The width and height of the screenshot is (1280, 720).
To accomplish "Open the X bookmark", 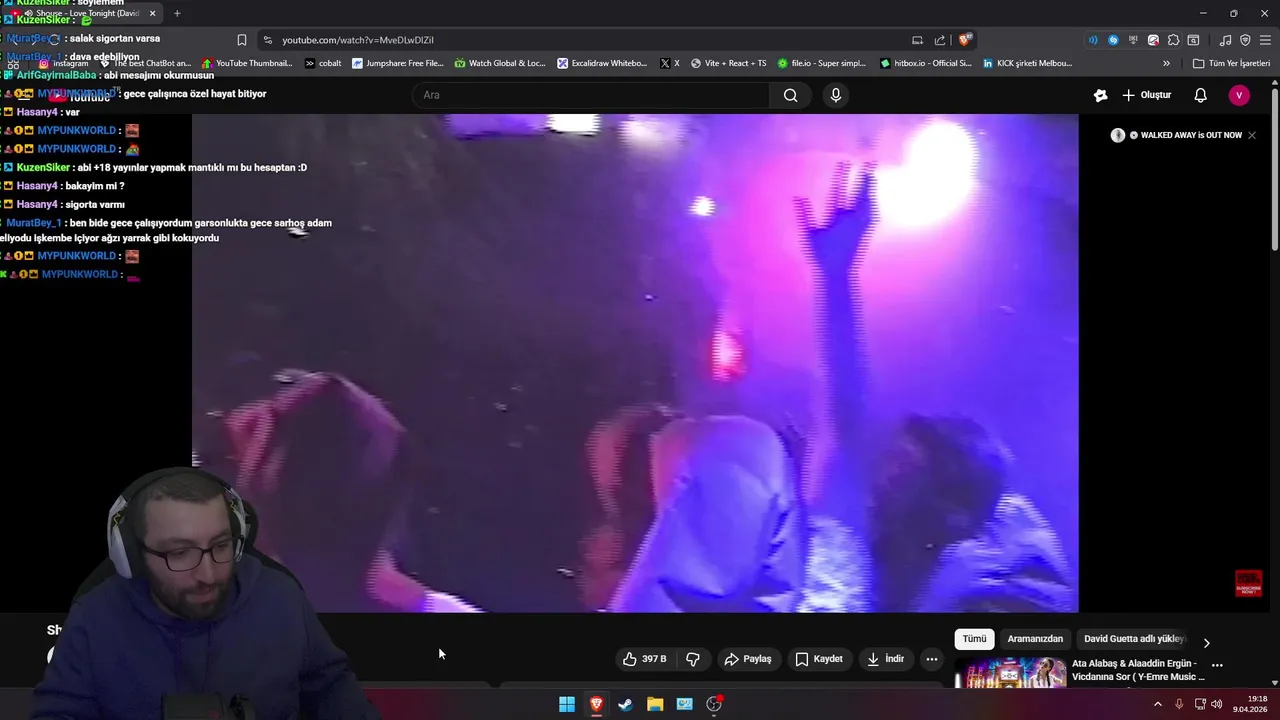I will [x=670, y=63].
